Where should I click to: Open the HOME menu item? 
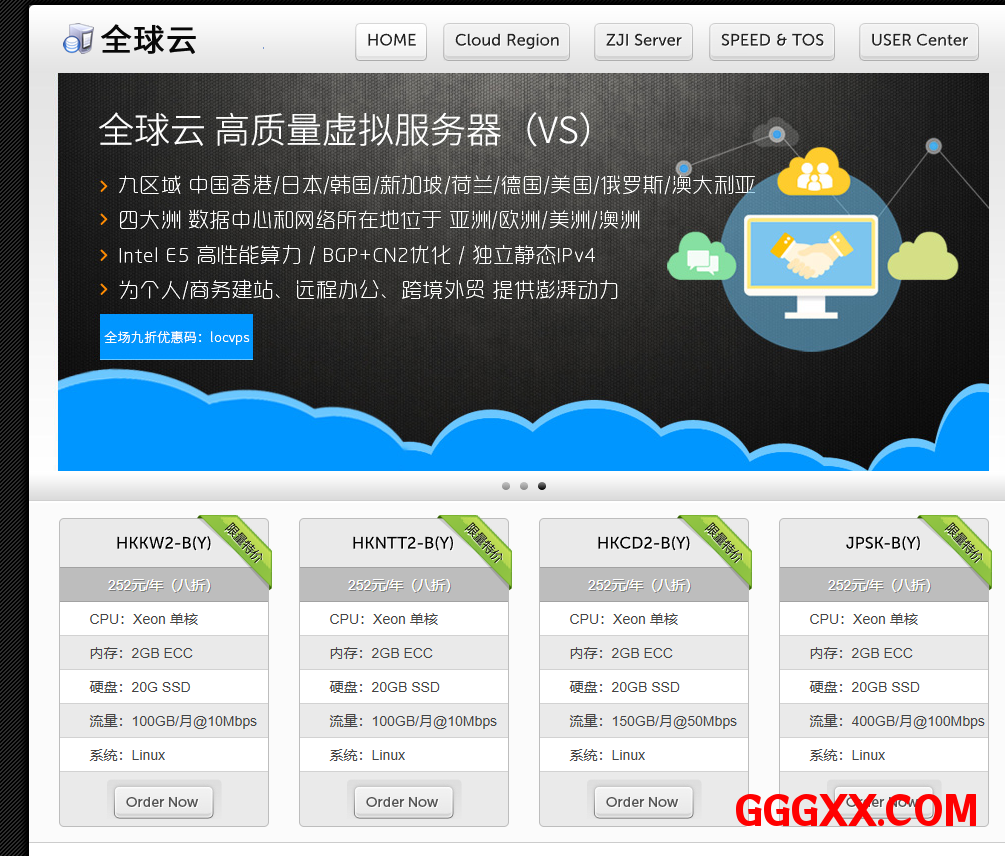click(x=391, y=41)
